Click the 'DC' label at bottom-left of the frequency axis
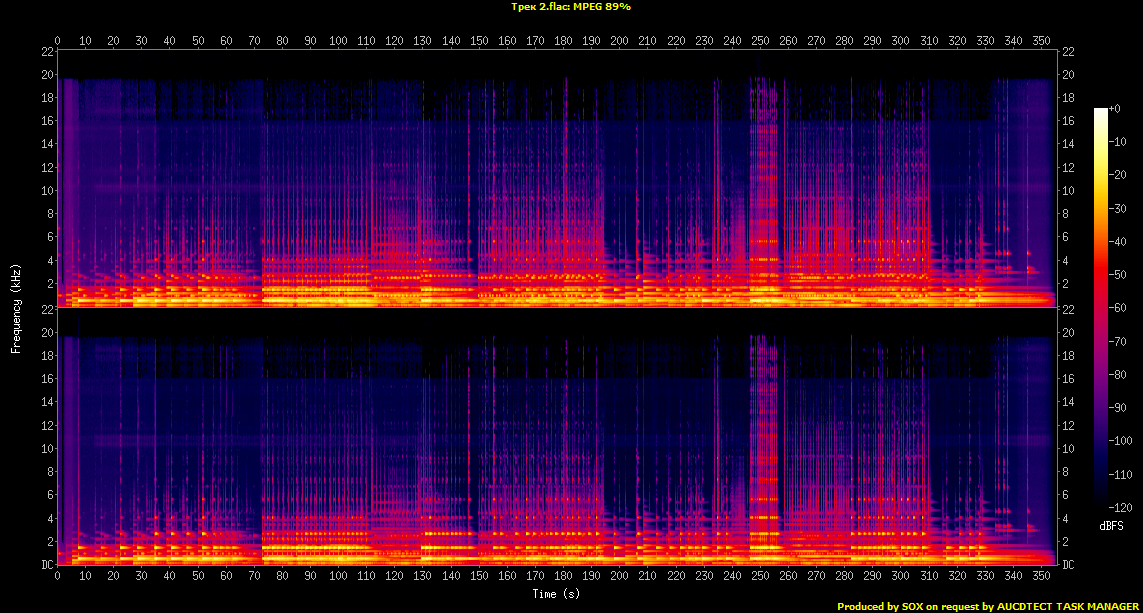This screenshot has width=1143, height=613. pyautogui.click(x=46, y=565)
